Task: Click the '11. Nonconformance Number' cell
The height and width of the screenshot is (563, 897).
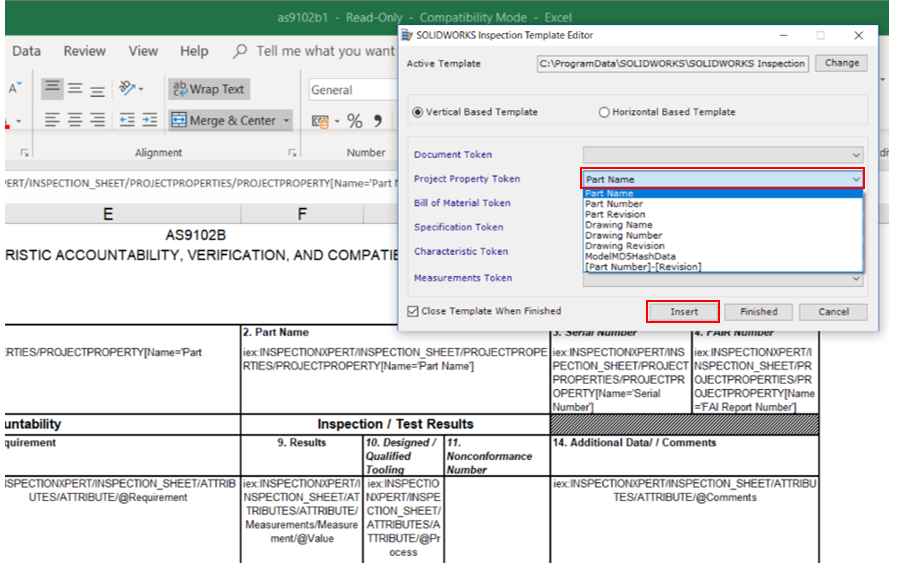Action: click(497, 456)
